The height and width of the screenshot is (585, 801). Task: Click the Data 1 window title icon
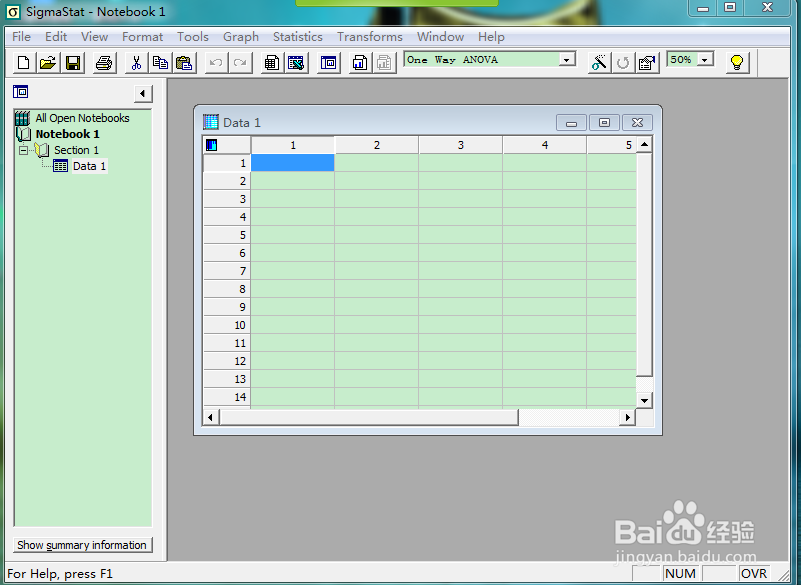pyautogui.click(x=210, y=122)
